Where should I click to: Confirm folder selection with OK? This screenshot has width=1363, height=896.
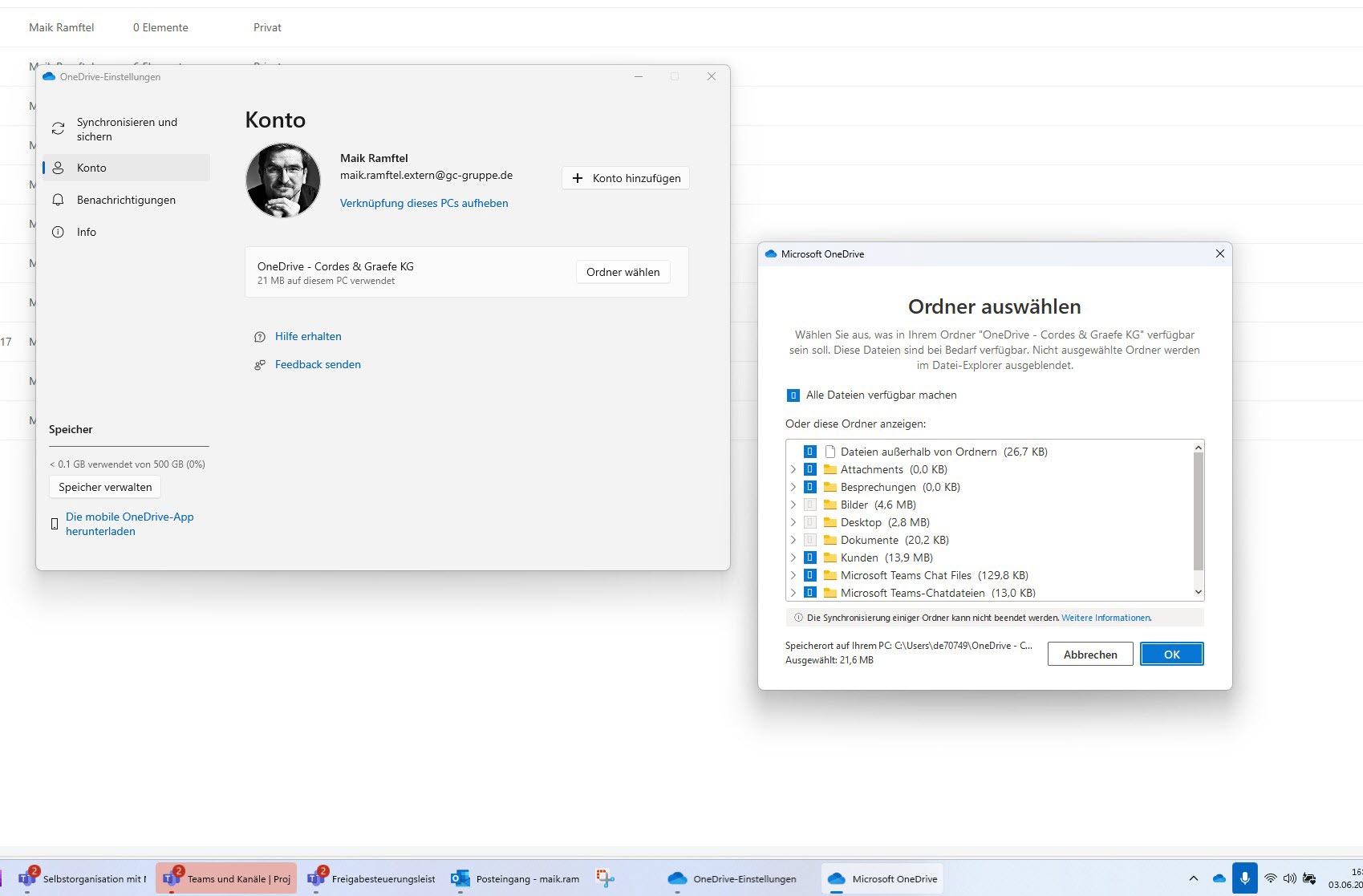[1172, 654]
